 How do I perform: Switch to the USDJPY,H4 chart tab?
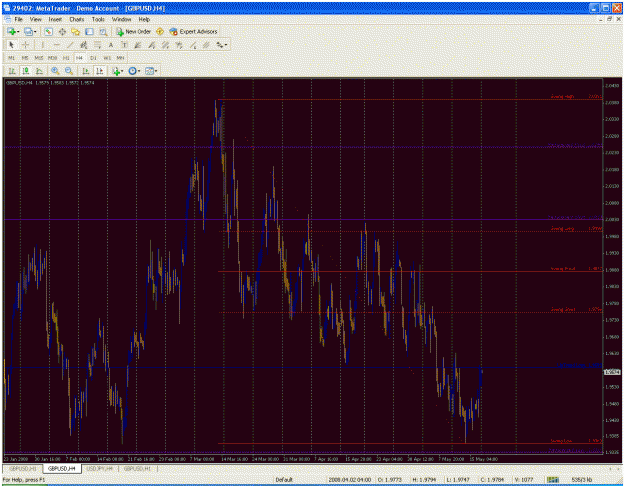pyautogui.click(x=100, y=469)
